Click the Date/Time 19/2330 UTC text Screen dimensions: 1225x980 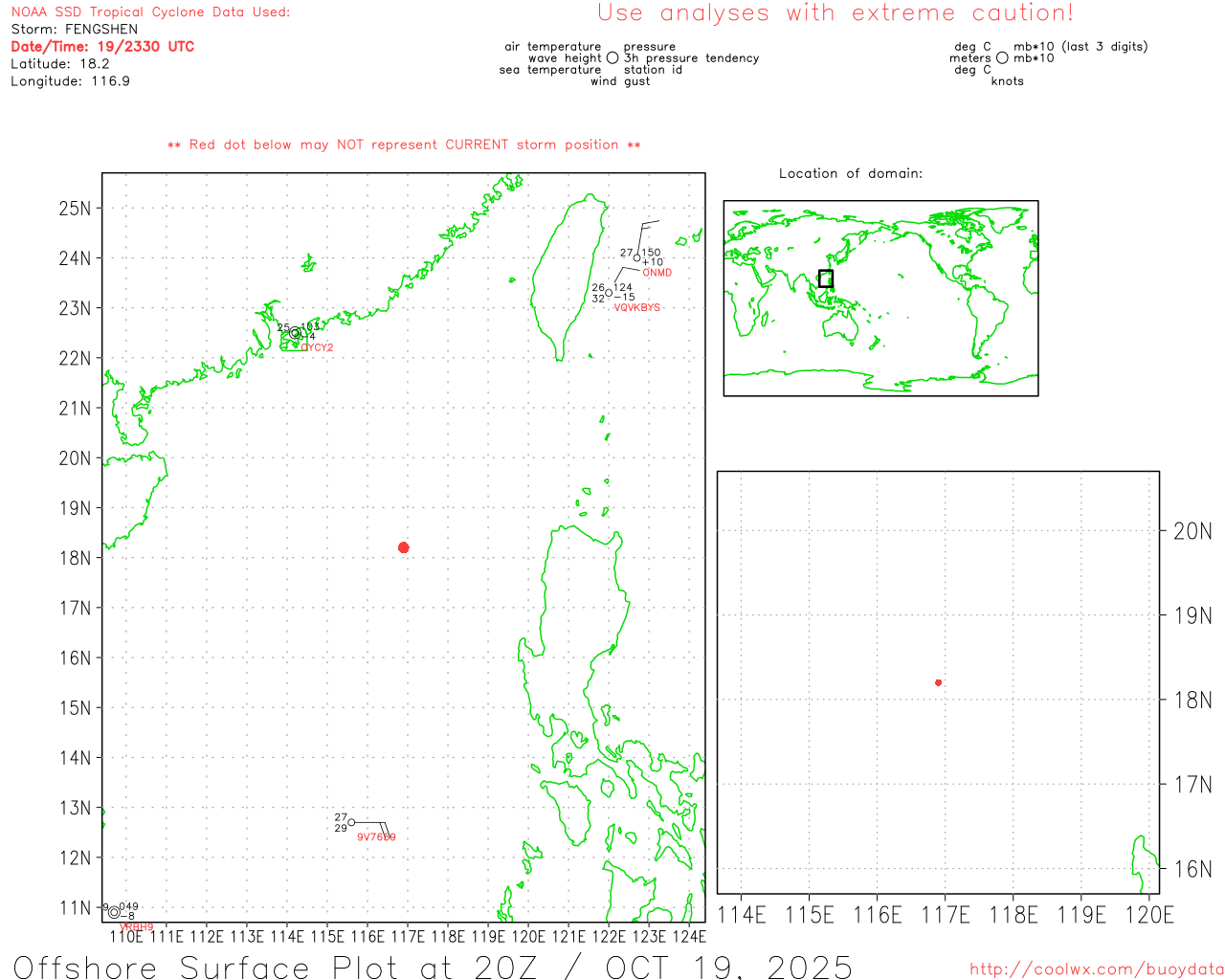click(102, 46)
